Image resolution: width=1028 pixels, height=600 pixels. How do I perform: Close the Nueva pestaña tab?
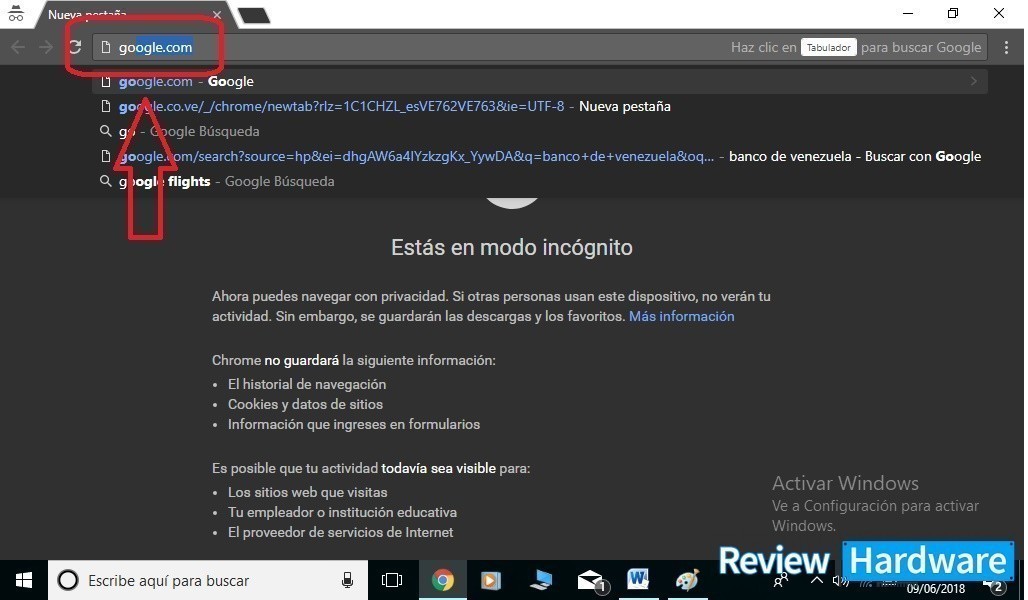tap(217, 14)
